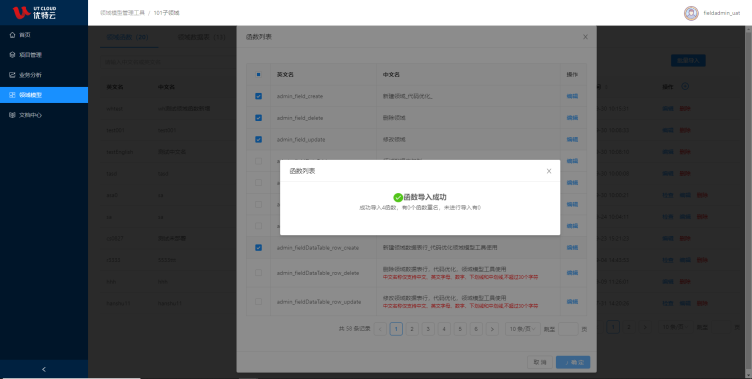Click the plus circle icon beside 操作 header
752x379 pixels.
(x=685, y=86)
